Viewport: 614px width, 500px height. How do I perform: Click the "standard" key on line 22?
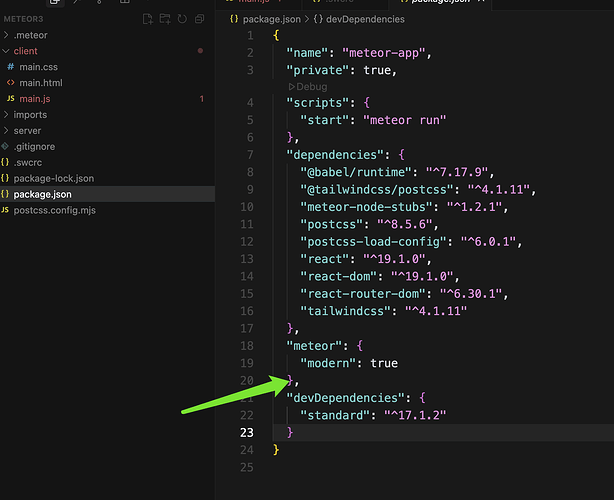335,415
